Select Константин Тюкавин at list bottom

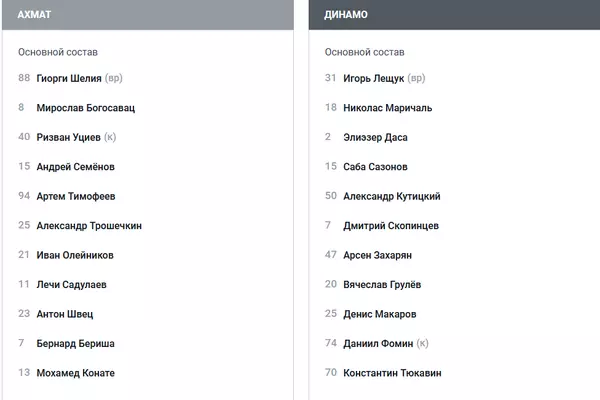tap(393, 373)
